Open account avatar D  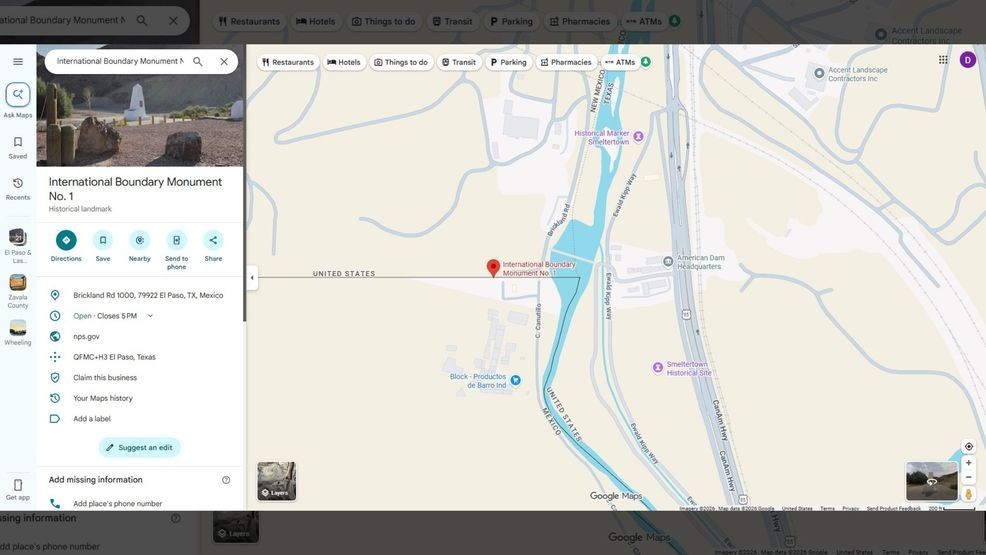967,60
